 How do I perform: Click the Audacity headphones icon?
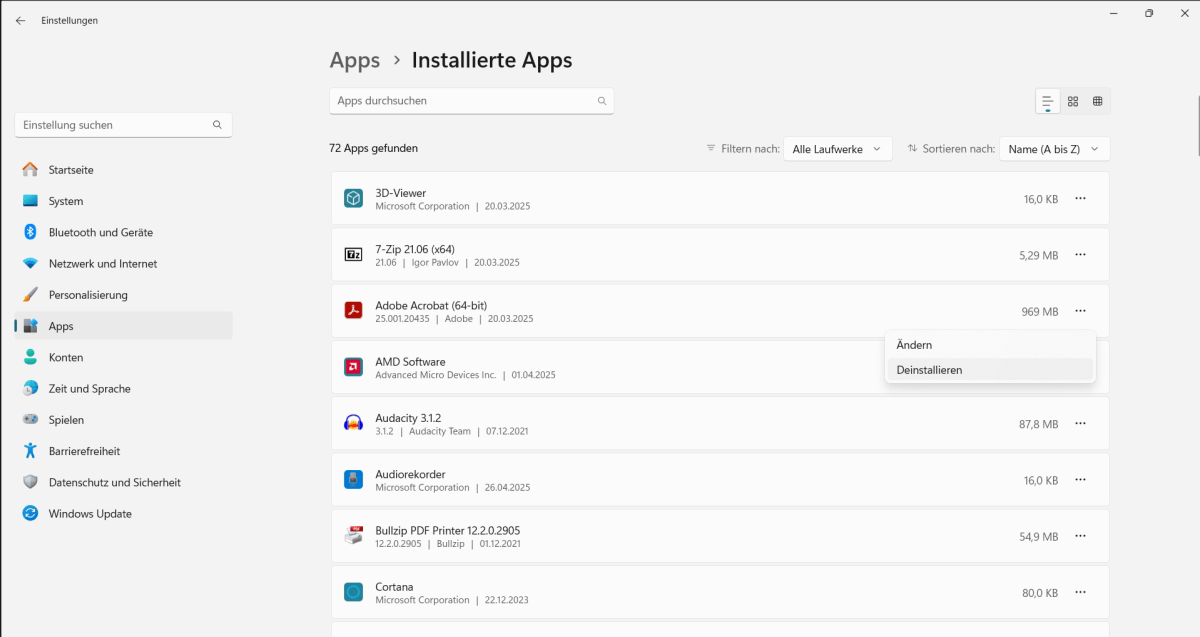coord(353,423)
